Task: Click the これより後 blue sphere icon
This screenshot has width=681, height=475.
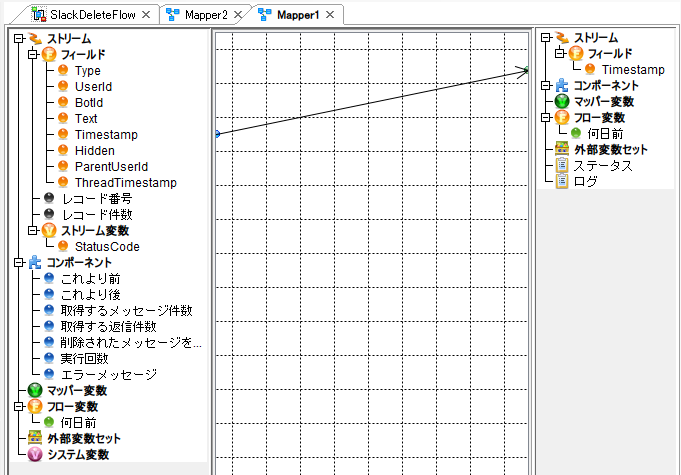Action: [x=49, y=294]
